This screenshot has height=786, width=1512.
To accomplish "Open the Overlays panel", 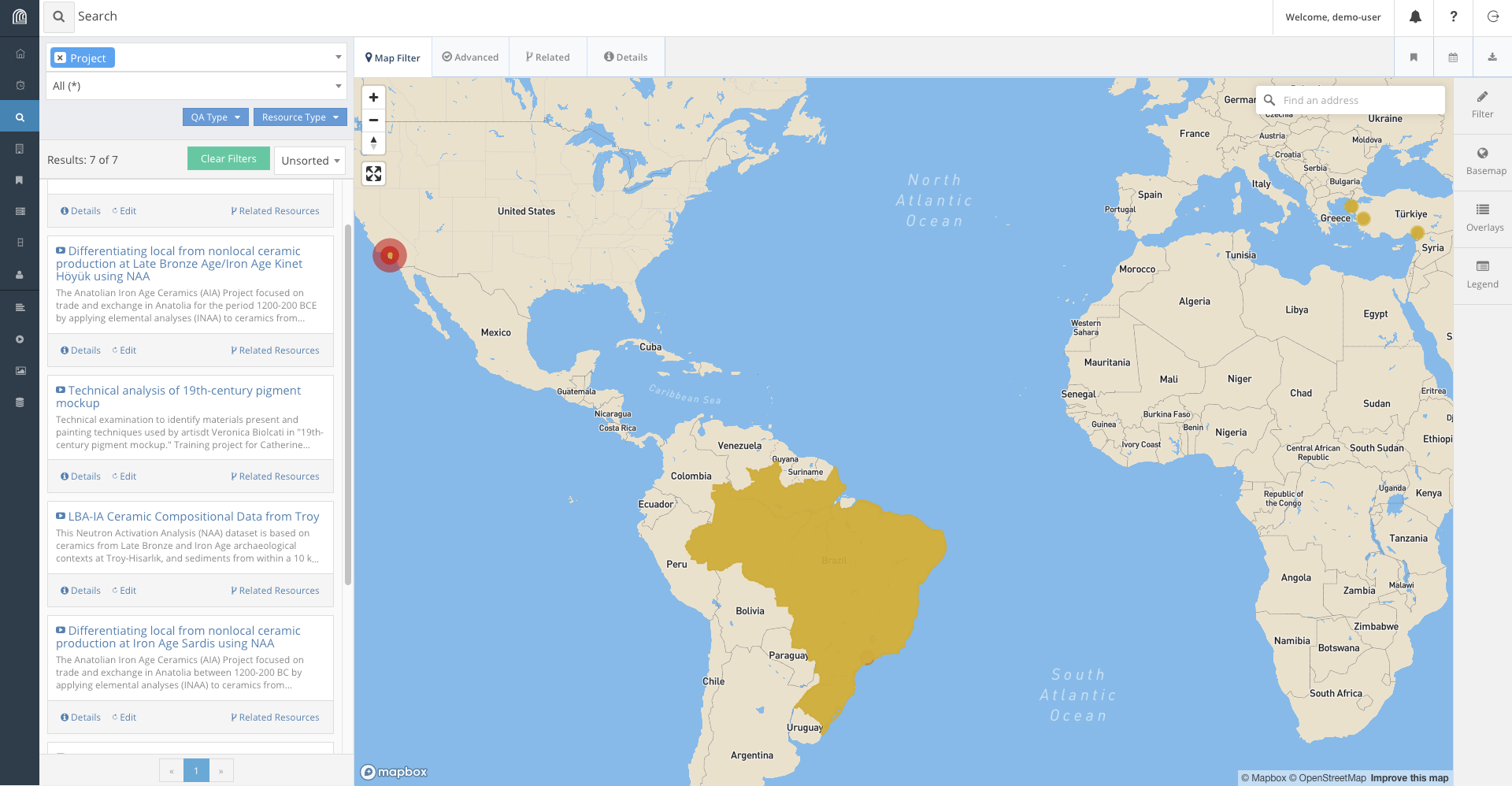I will coord(1484,217).
